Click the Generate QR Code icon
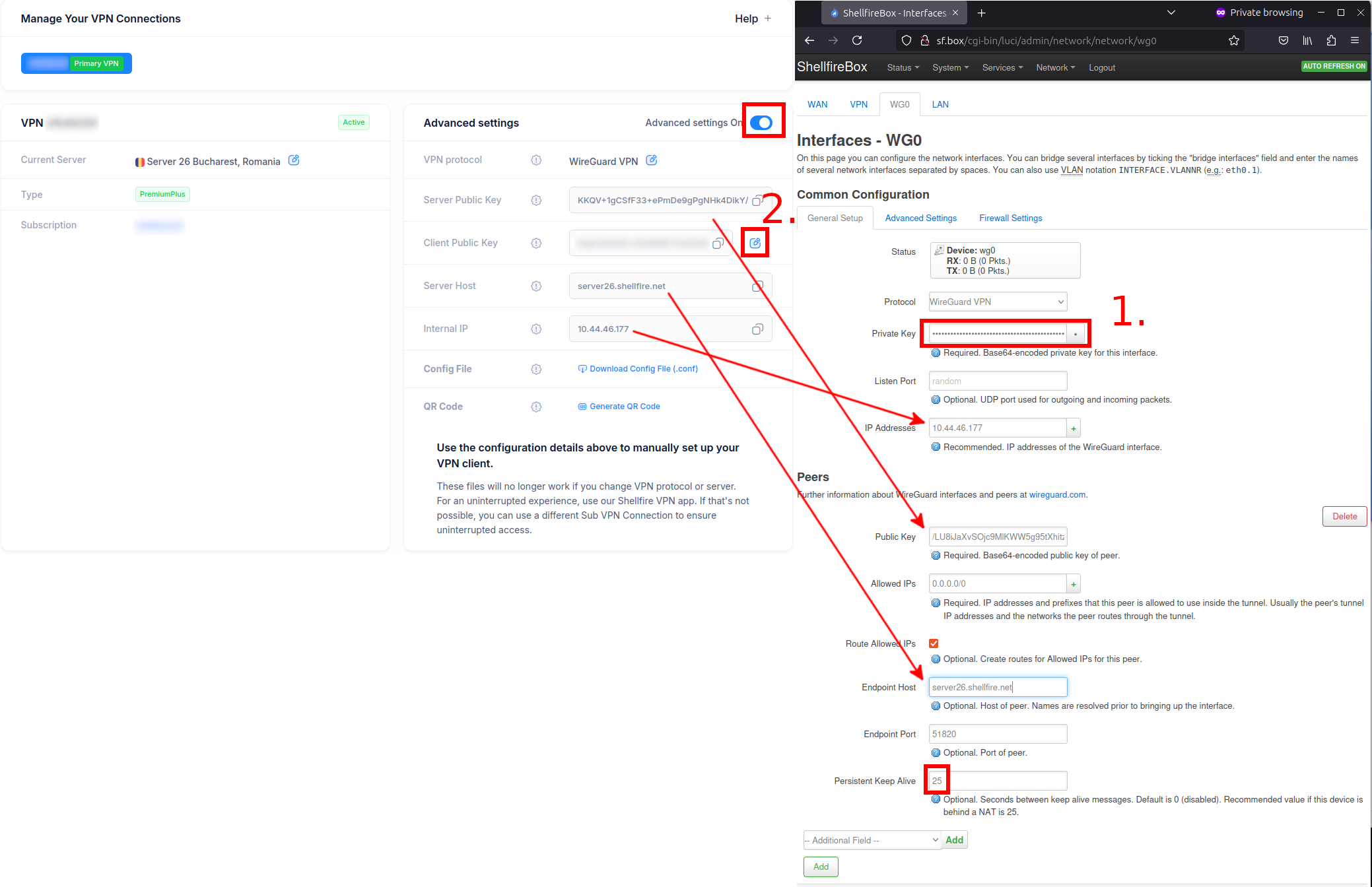This screenshot has height=887, width=1372. 582,406
